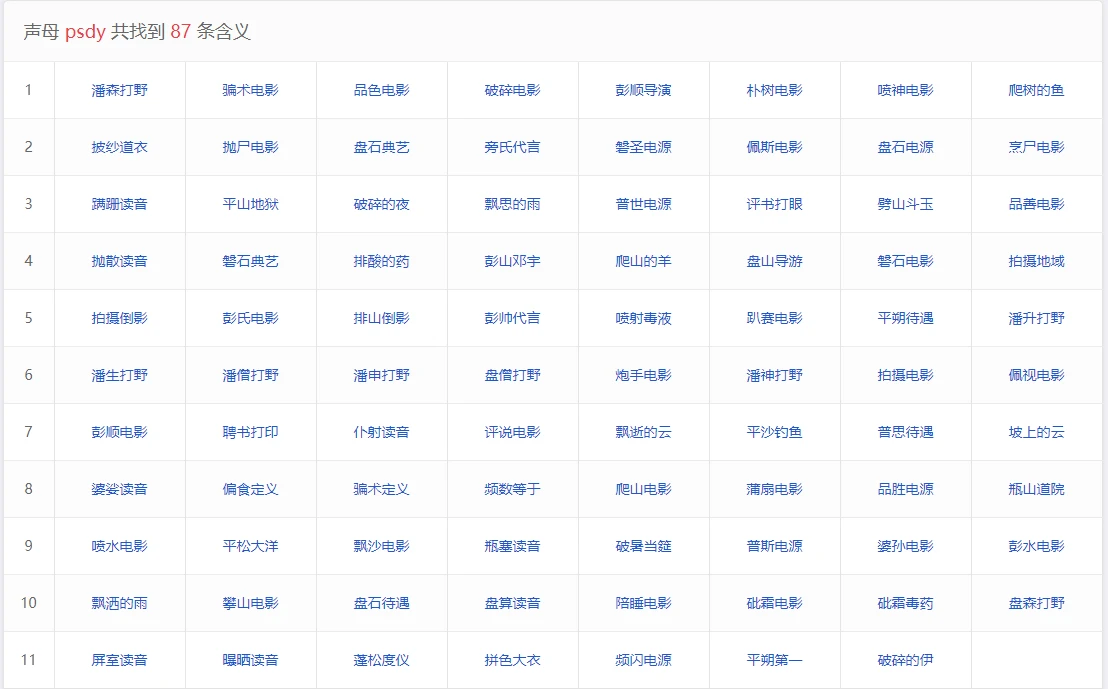Open the 砒霜毒药 link
The height and width of the screenshot is (689, 1108).
[x=905, y=603]
